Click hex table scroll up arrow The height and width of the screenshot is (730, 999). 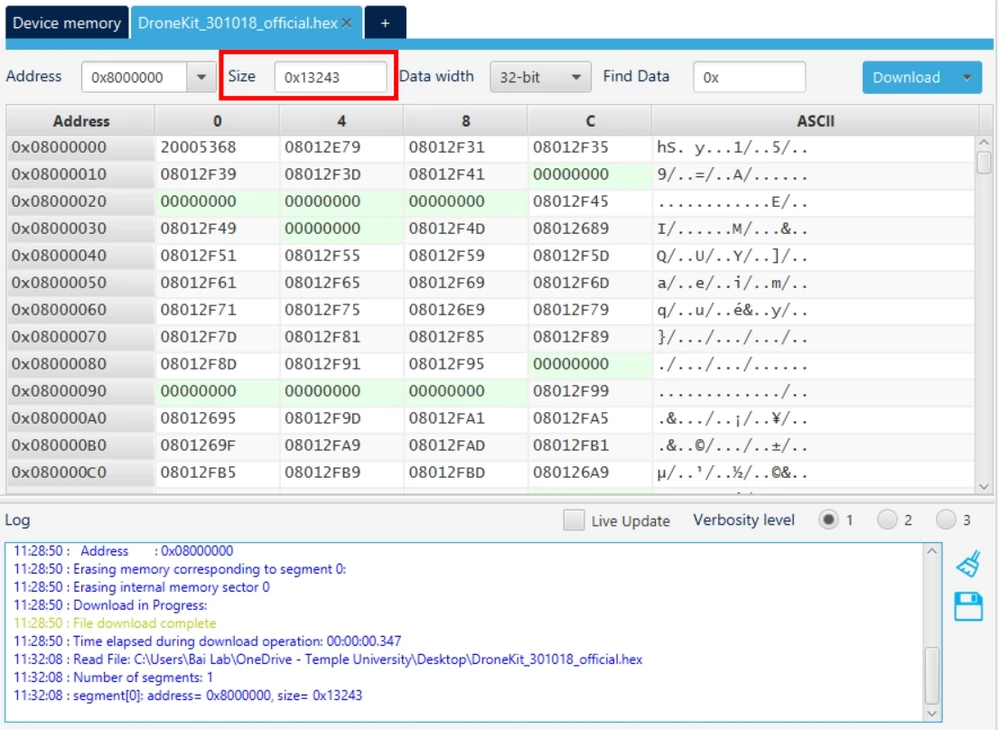click(984, 143)
